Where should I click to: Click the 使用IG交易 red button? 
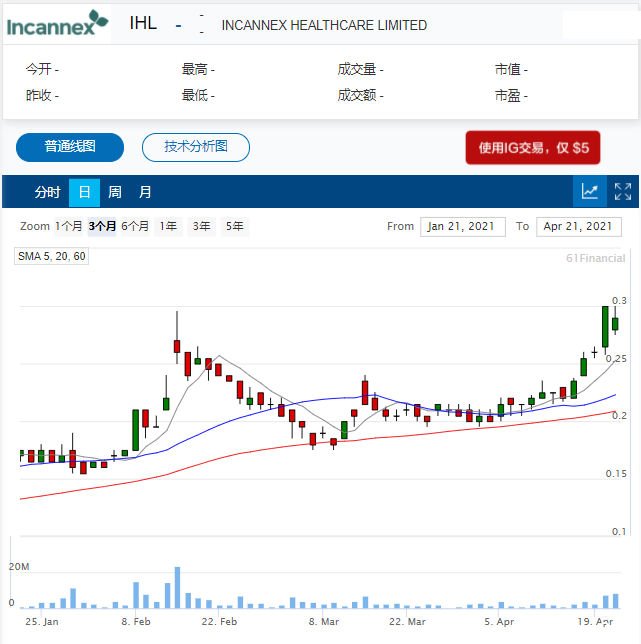pos(533,148)
